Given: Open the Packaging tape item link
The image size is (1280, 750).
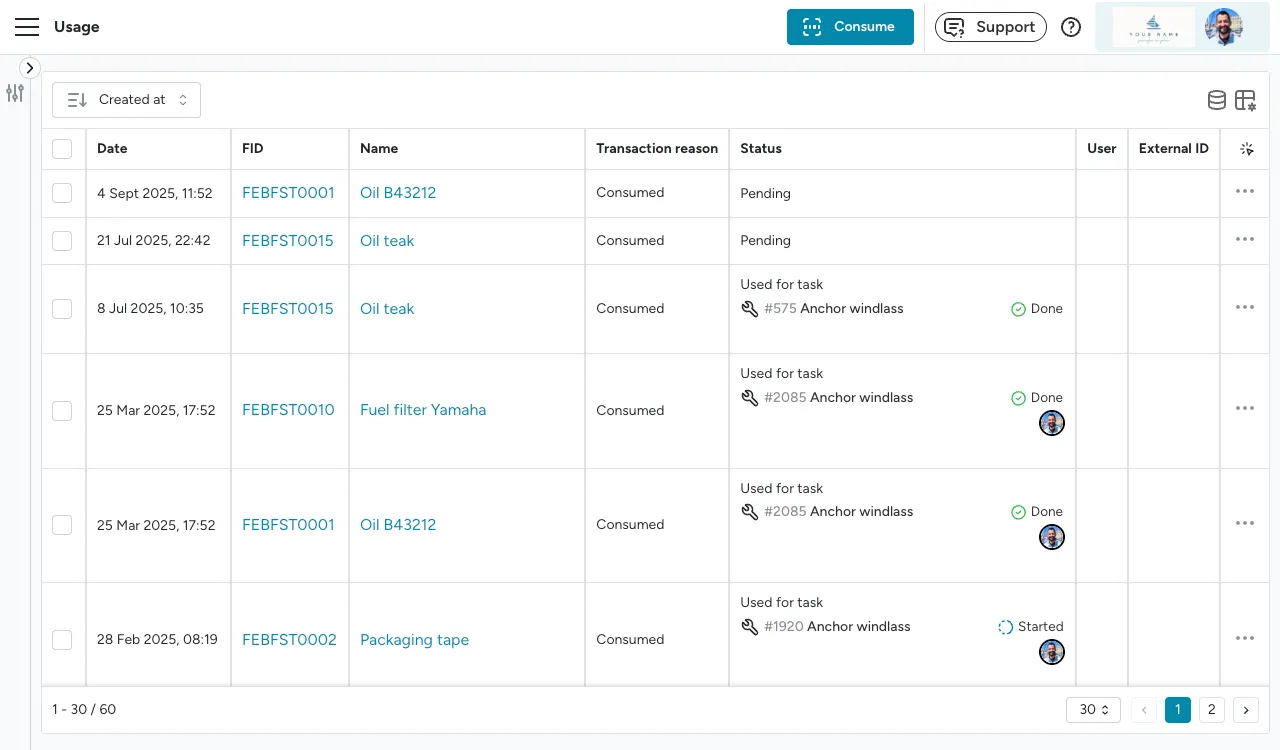Looking at the screenshot, I should click(414, 640).
